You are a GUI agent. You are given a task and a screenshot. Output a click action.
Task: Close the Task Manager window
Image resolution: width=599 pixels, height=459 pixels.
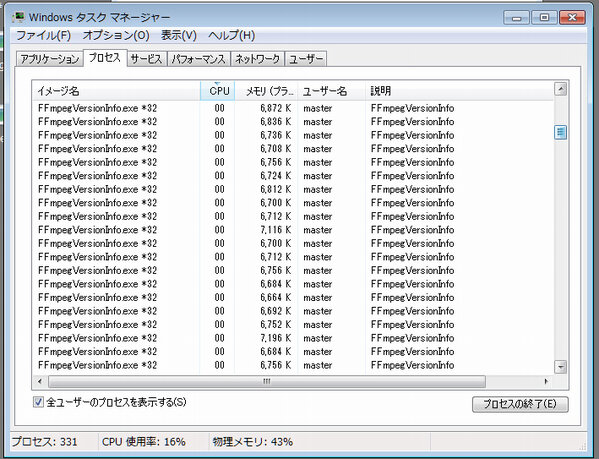click(572, 18)
